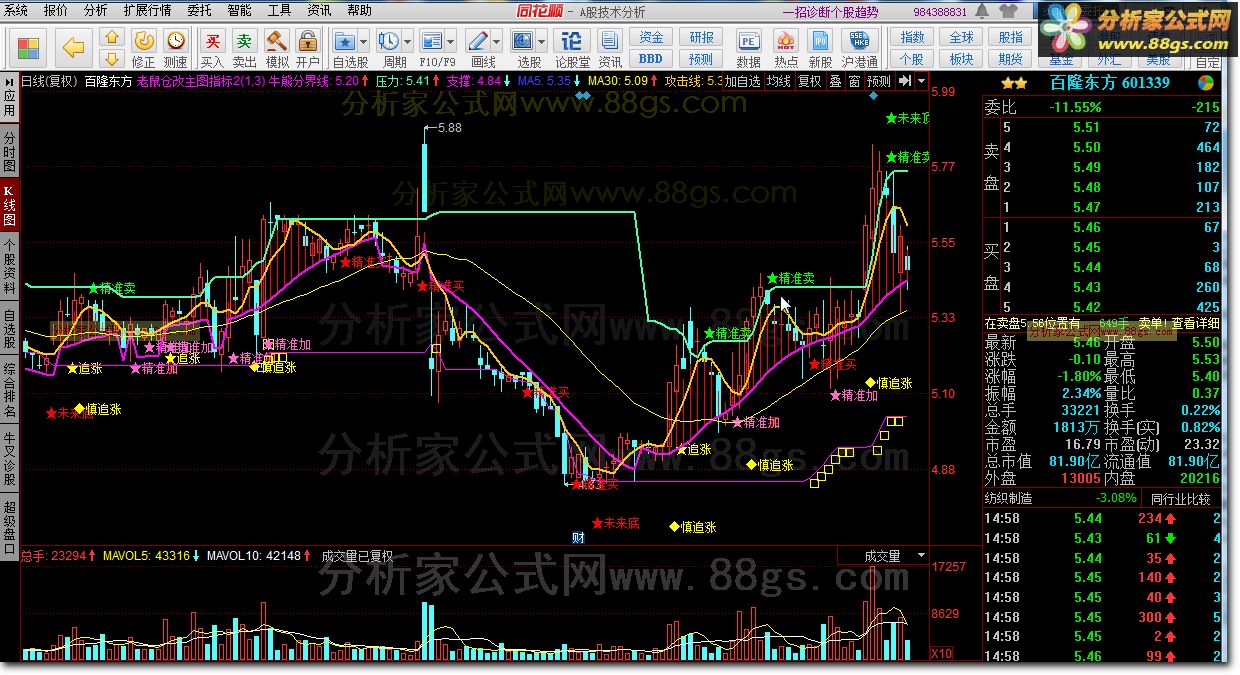Switch to the 分时图 side tab
1240x675 pixels.
click(x=9, y=151)
